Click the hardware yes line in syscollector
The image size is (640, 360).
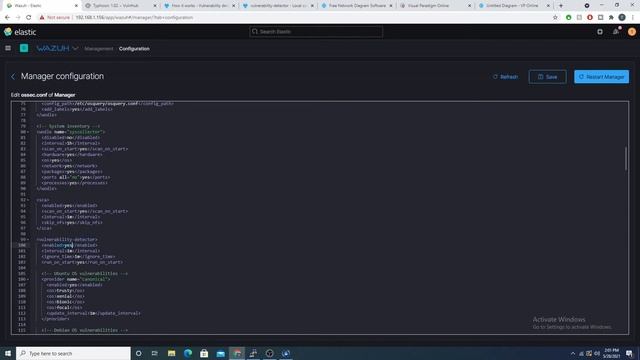72,155
